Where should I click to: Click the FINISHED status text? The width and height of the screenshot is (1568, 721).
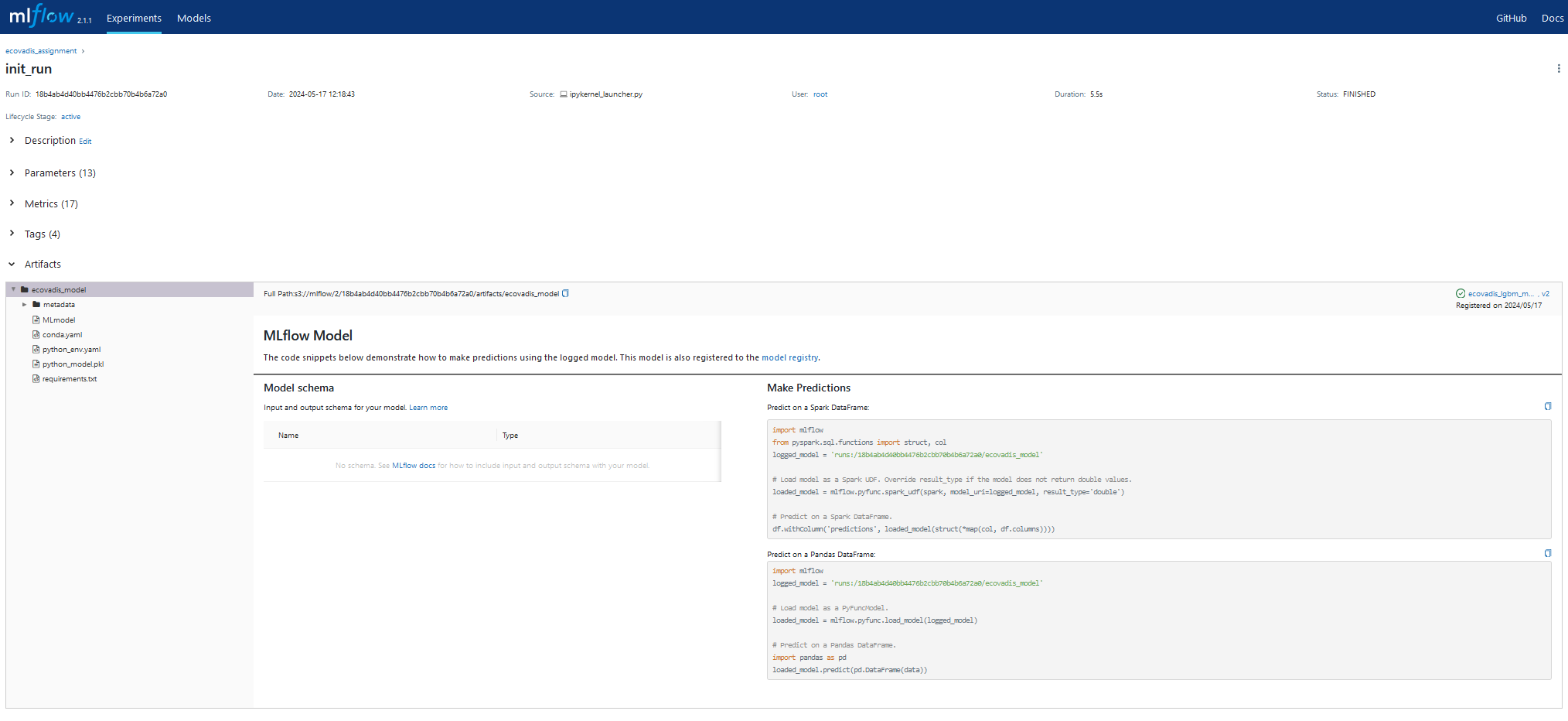1359,94
